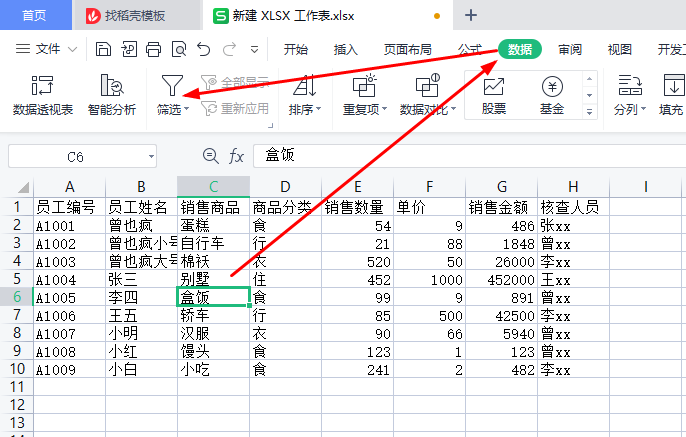
Task: Click cell with value 452000
Action: (502, 279)
